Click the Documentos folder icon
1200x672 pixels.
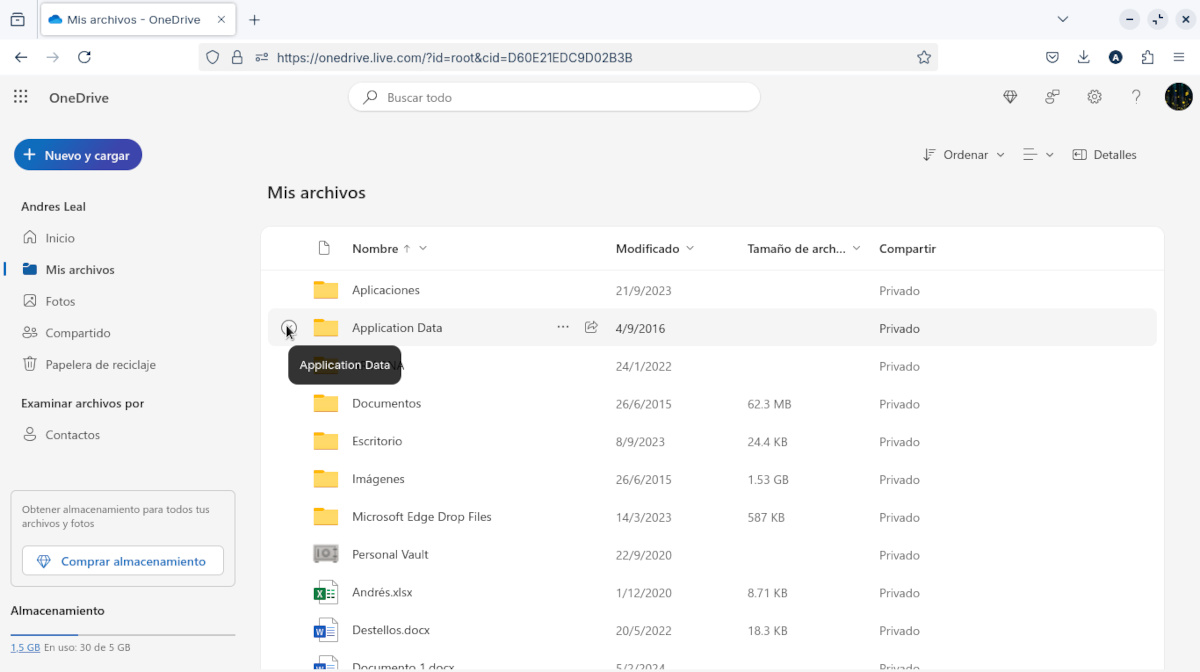click(x=326, y=403)
